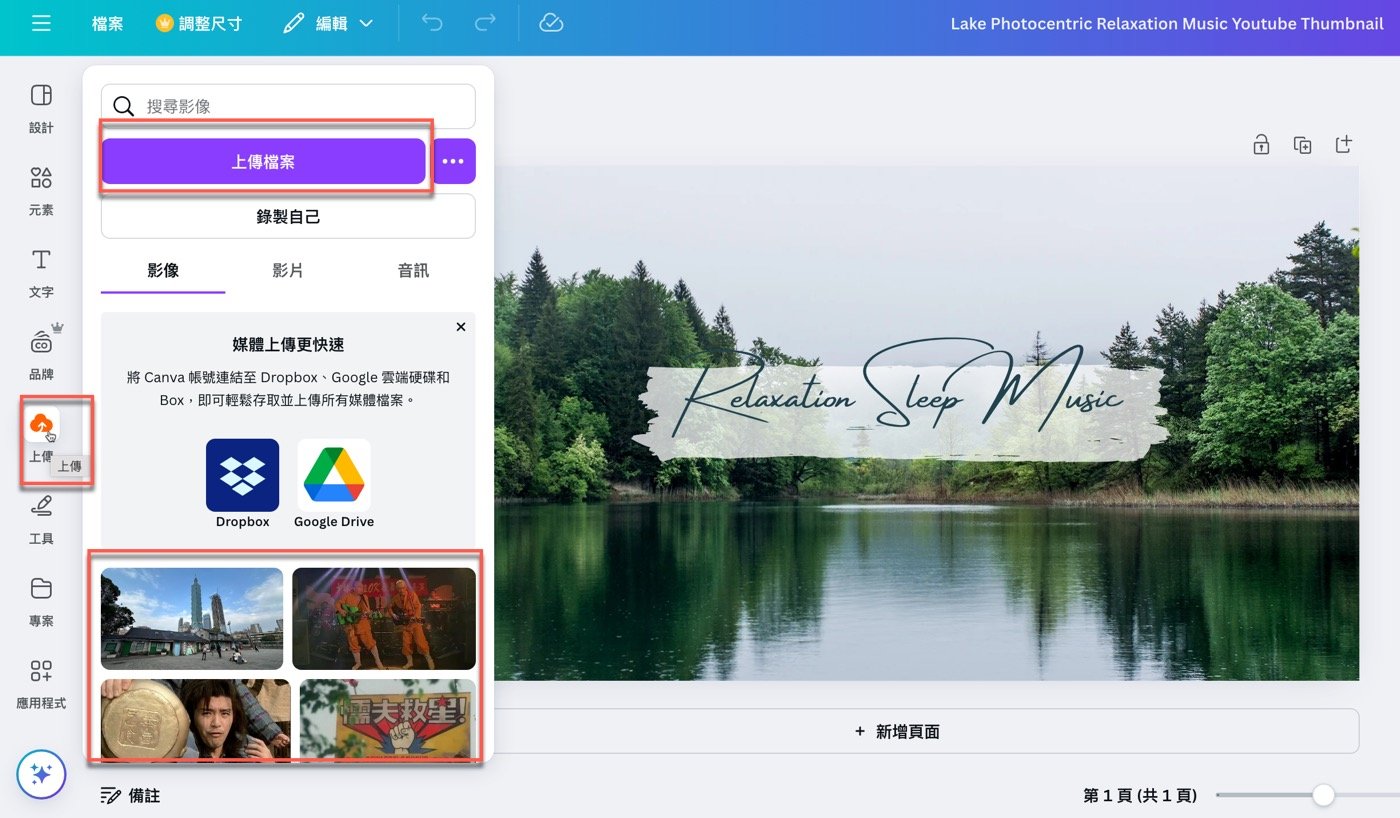Open the 檔案 menu
The image size is (1400, 818).
(x=108, y=23)
